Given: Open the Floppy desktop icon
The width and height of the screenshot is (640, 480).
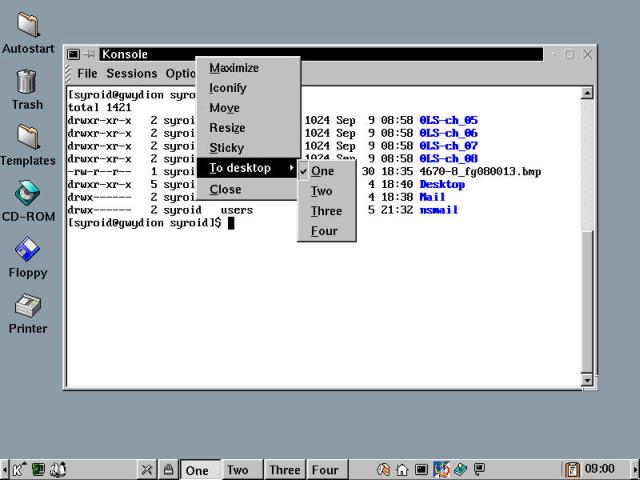Looking at the screenshot, I should (x=27, y=250).
